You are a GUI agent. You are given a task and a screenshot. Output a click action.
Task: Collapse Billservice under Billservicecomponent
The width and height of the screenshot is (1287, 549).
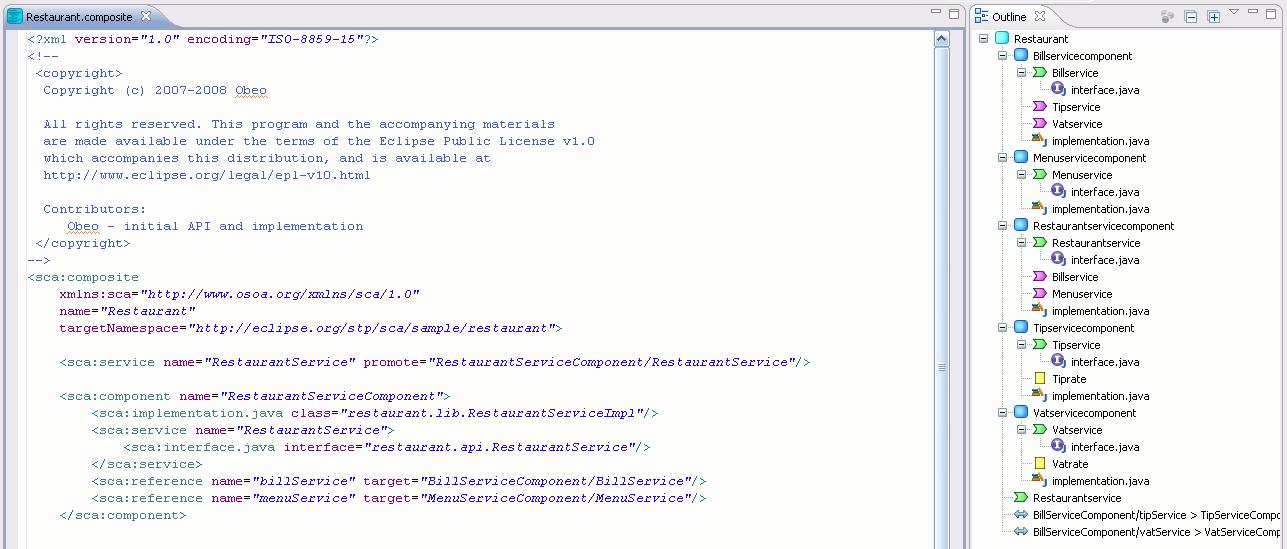click(x=1022, y=73)
